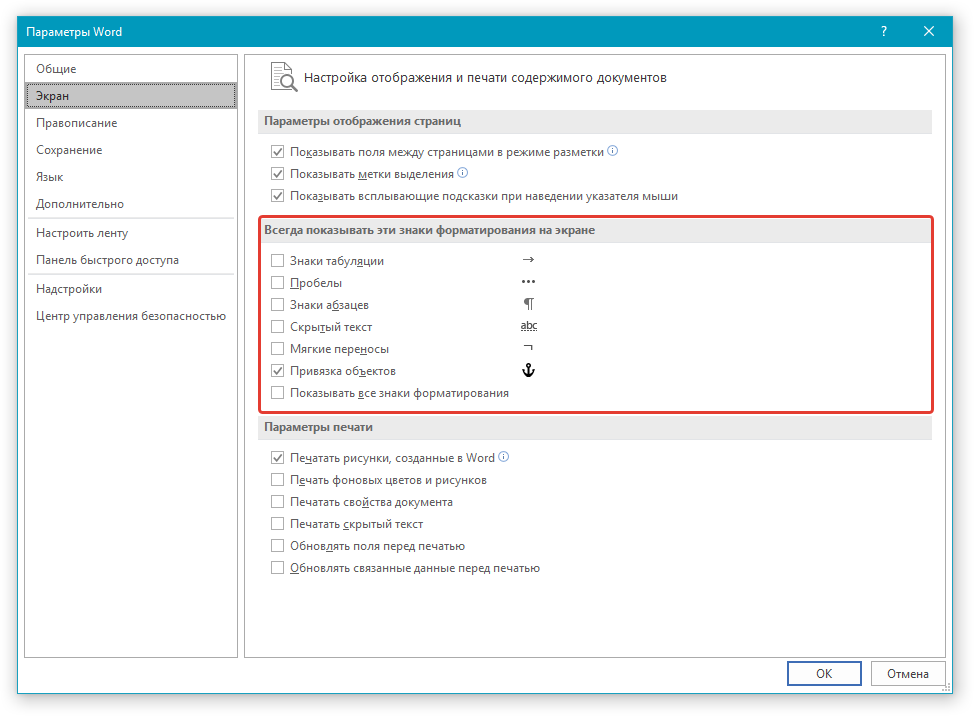The image size is (974, 716).
Task: Go to "Центр управления безопасностью"
Action: pyautogui.click(x=130, y=316)
